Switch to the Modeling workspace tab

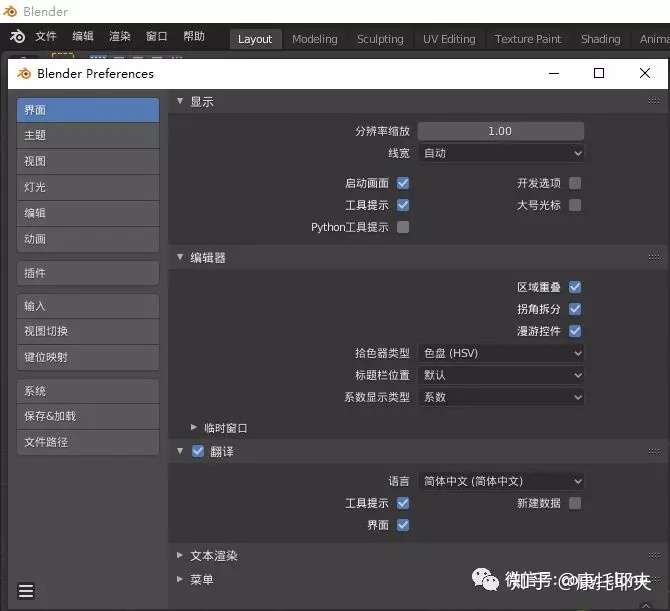(x=315, y=39)
